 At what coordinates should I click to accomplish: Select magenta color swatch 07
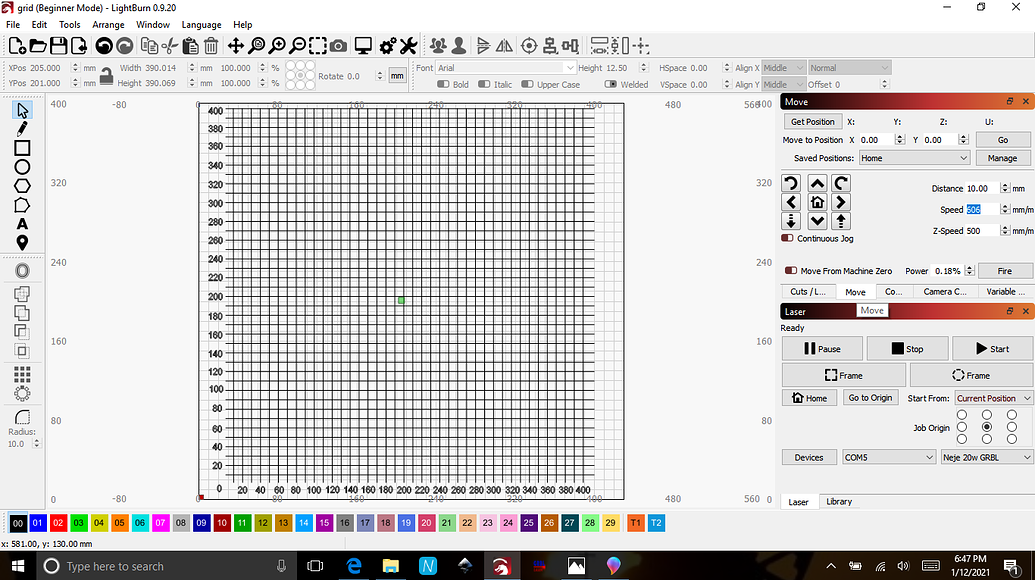(x=160, y=523)
